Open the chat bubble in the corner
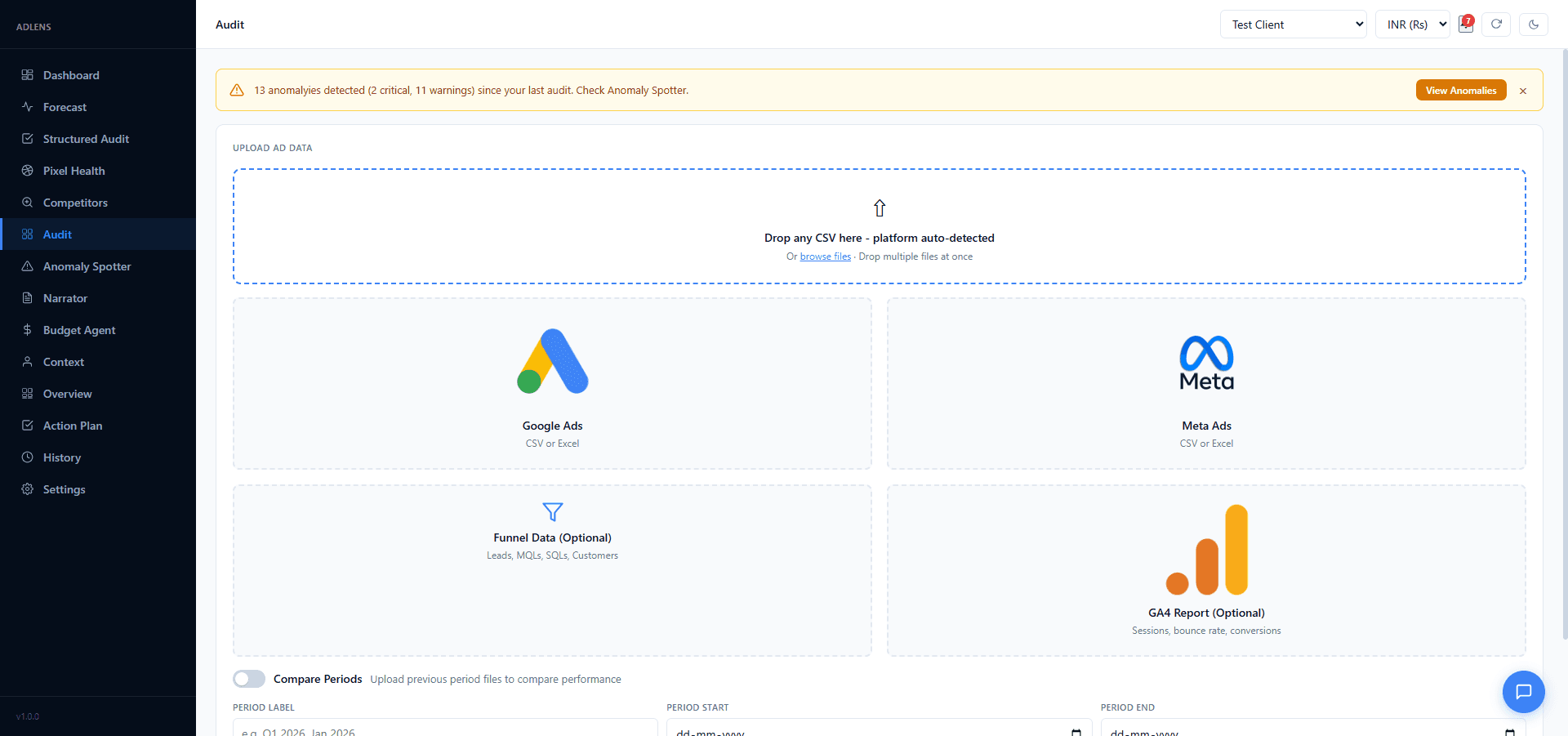 [1523, 692]
